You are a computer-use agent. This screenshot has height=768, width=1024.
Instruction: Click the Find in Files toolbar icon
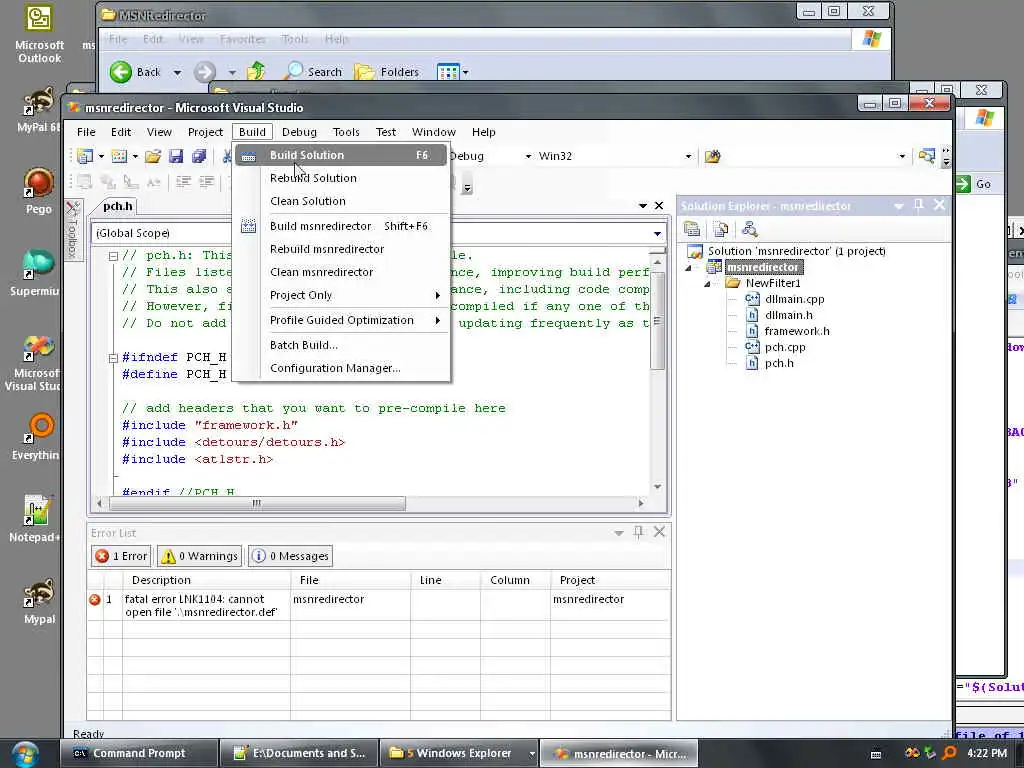[x=712, y=156]
